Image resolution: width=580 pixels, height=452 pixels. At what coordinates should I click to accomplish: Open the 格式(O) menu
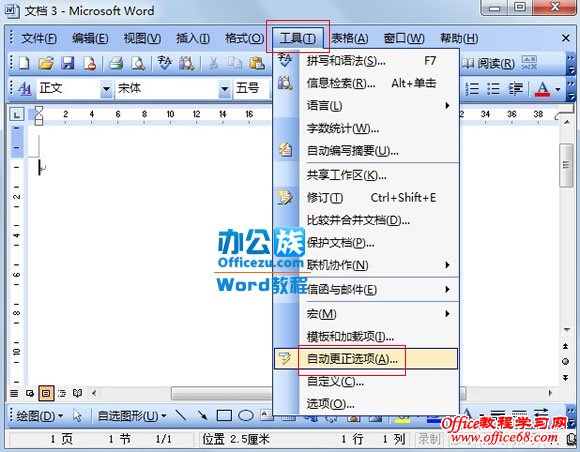coord(245,38)
